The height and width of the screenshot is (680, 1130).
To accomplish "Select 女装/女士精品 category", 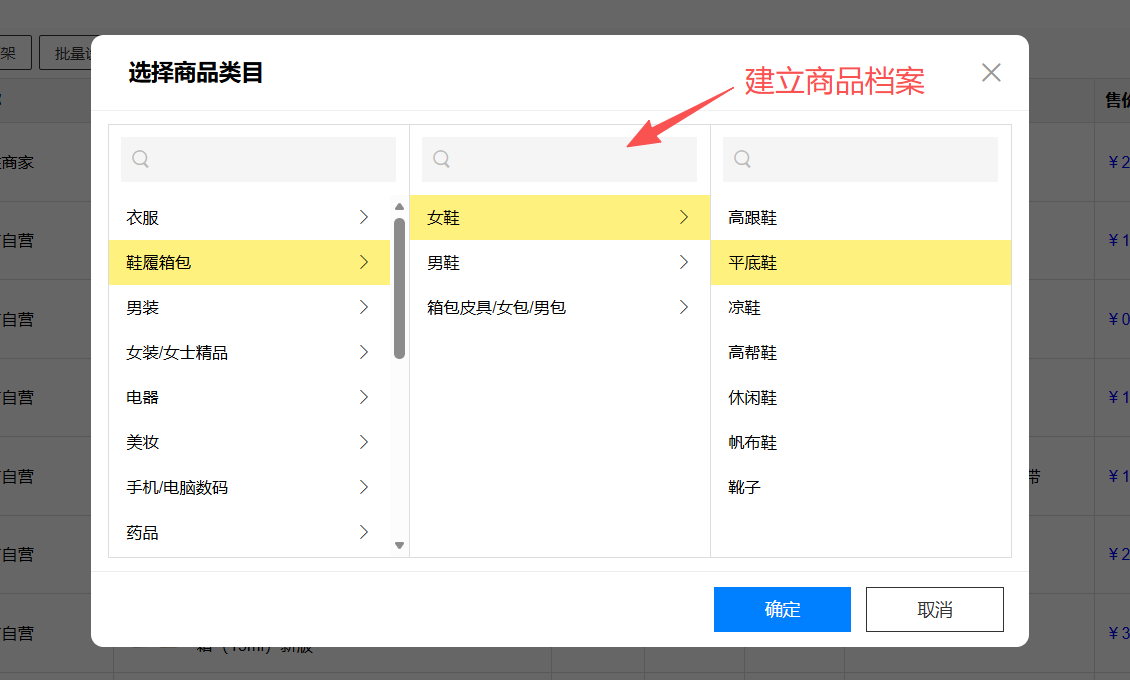I will point(177,352).
